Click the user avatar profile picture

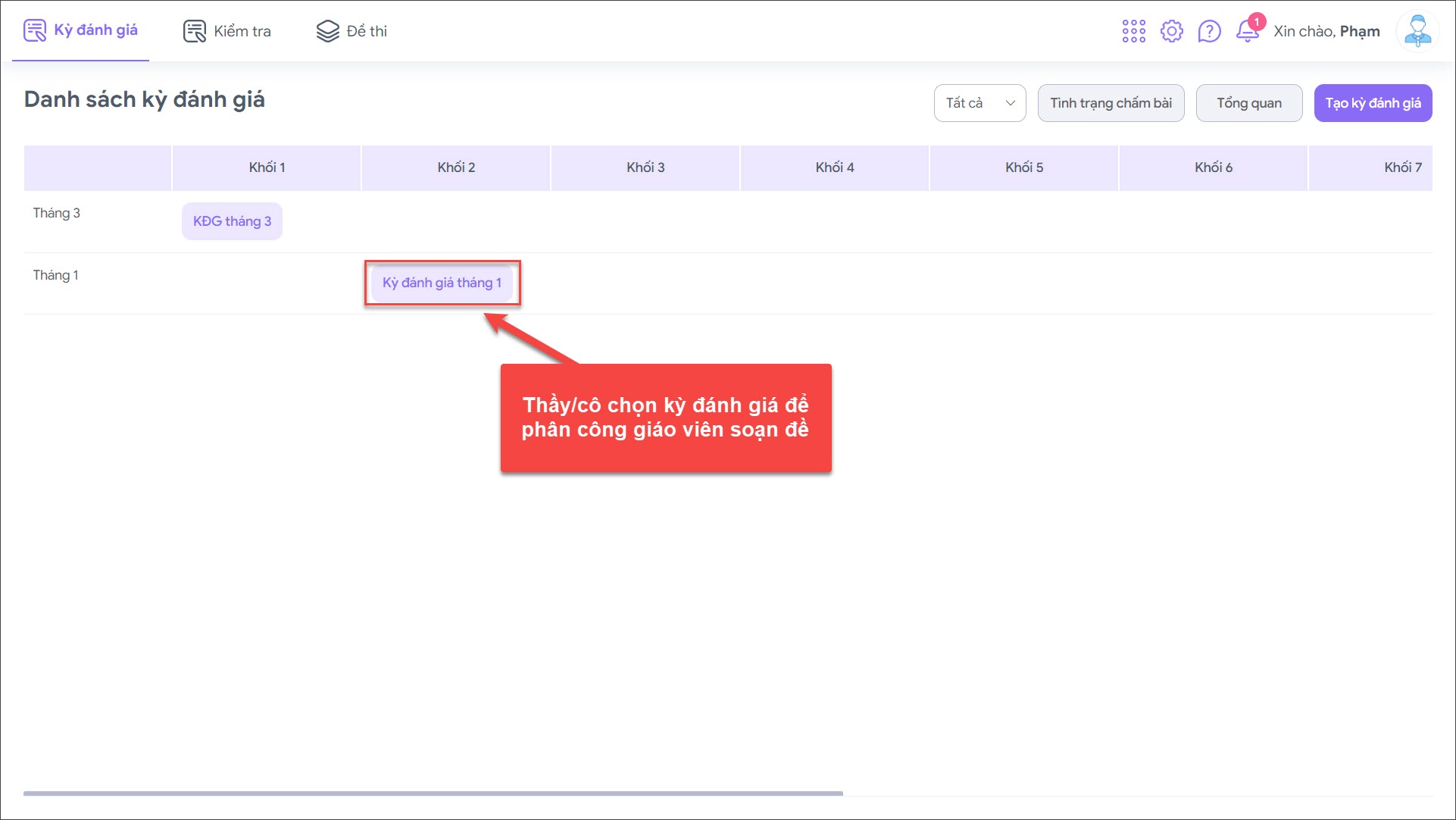(x=1417, y=31)
